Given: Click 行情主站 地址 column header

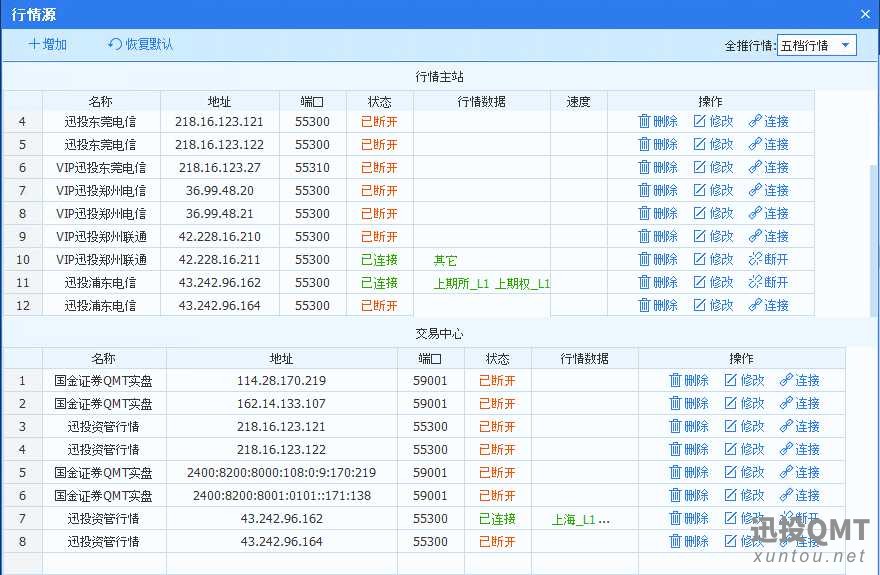Looking at the screenshot, I should [x=219, y=102].
